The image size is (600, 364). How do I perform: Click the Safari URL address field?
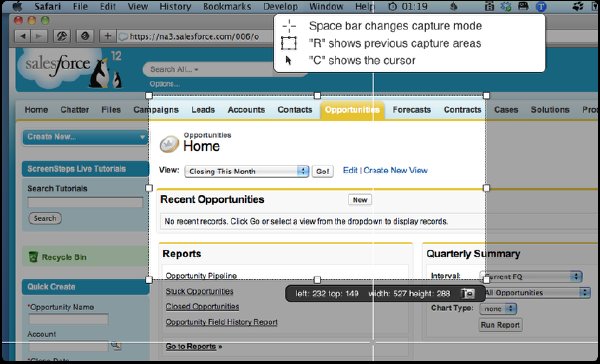195,36
